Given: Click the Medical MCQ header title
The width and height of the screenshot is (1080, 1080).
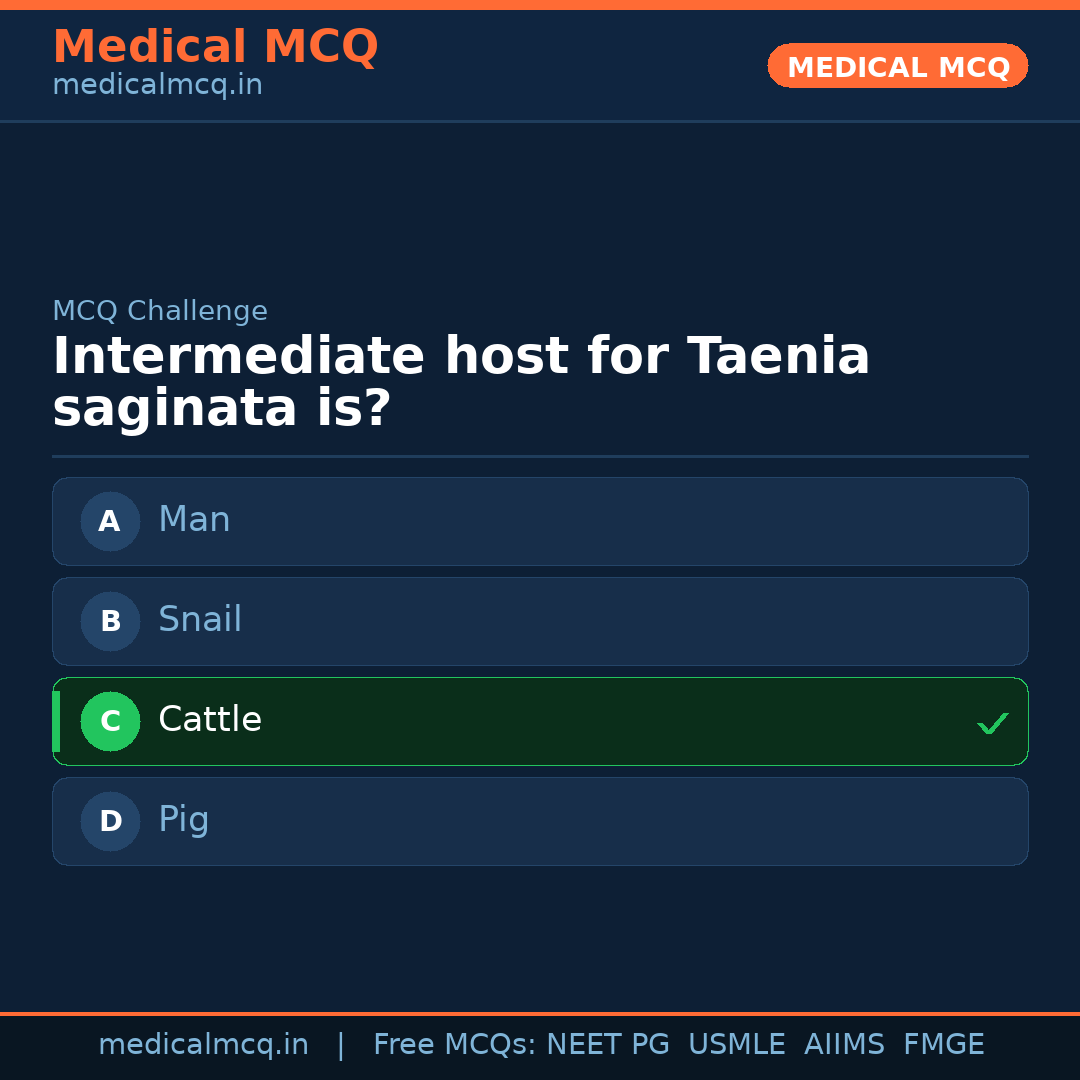Looking at the screenshot, I should 215,47.
